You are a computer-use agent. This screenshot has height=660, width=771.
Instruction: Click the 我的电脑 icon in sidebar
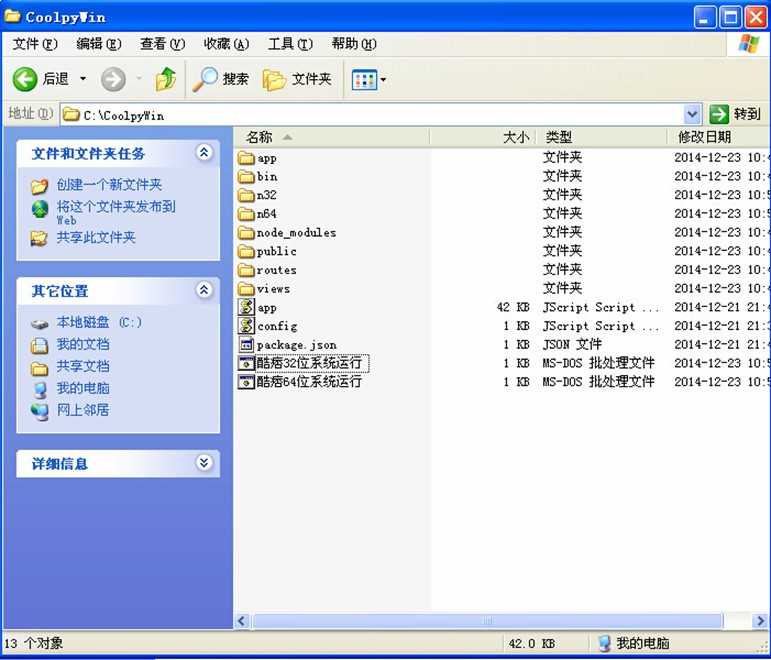[40, 390]
